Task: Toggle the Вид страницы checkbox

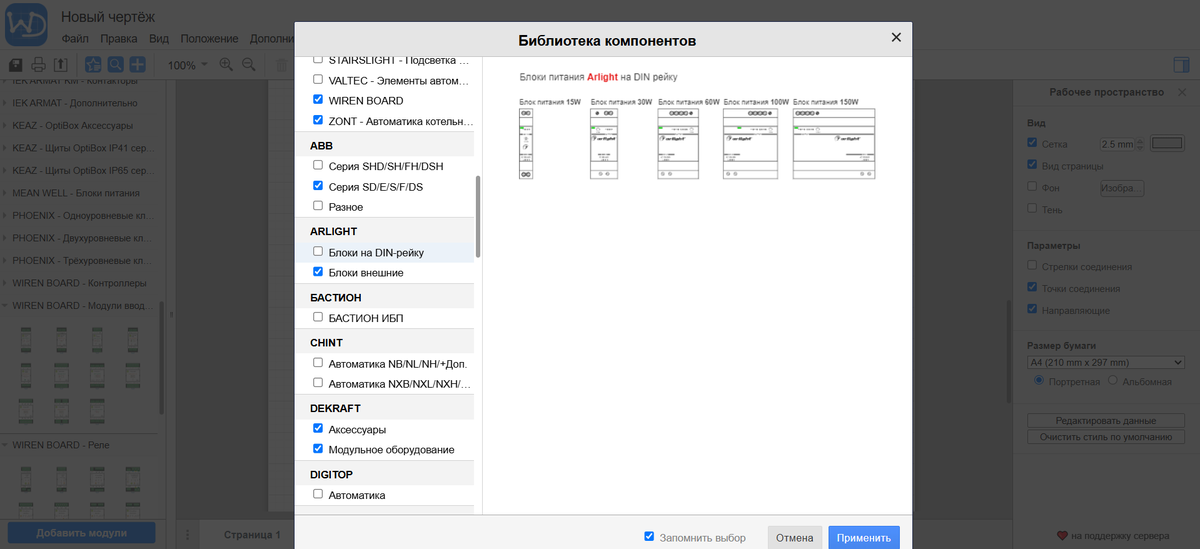Action: coord(1033,165)
